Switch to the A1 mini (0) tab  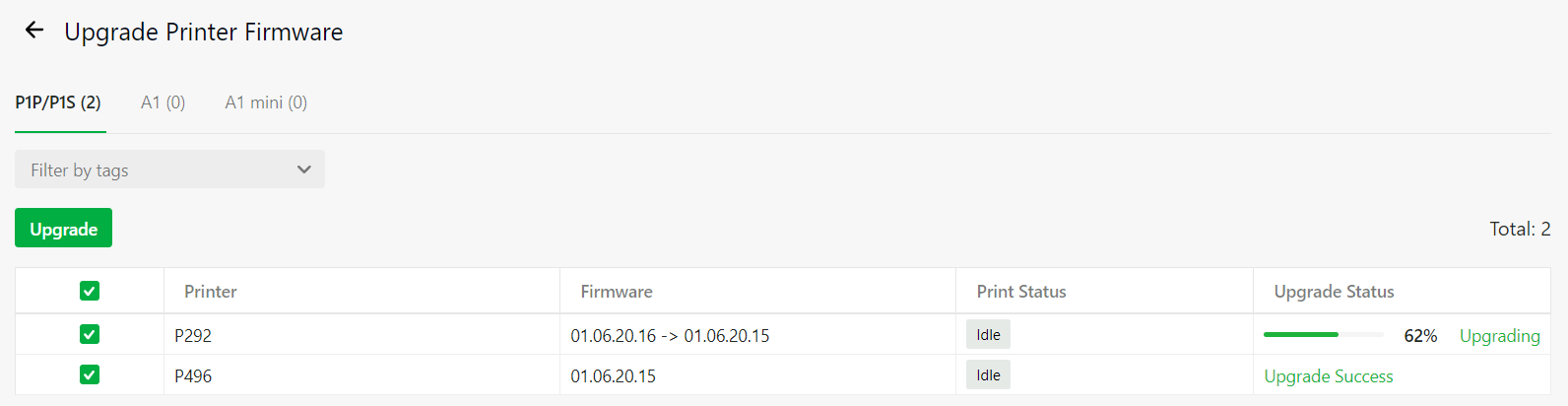pyautogui.click(x=266, y=102)
